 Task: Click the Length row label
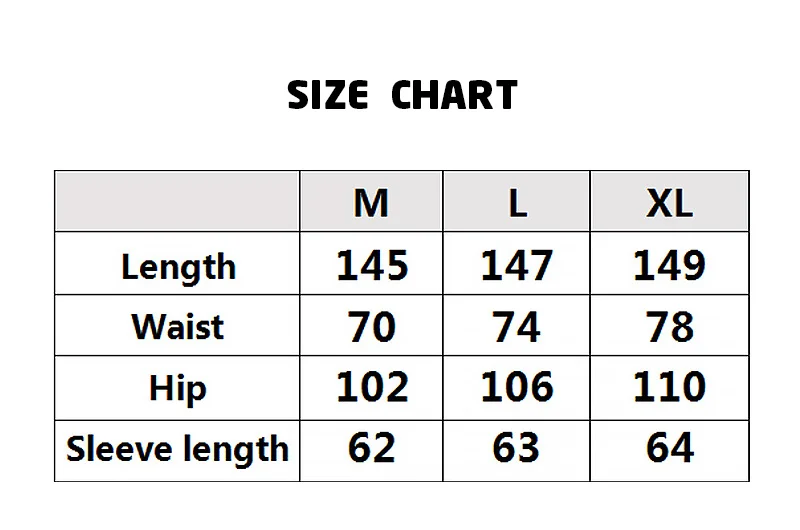[x=178, y=267]
